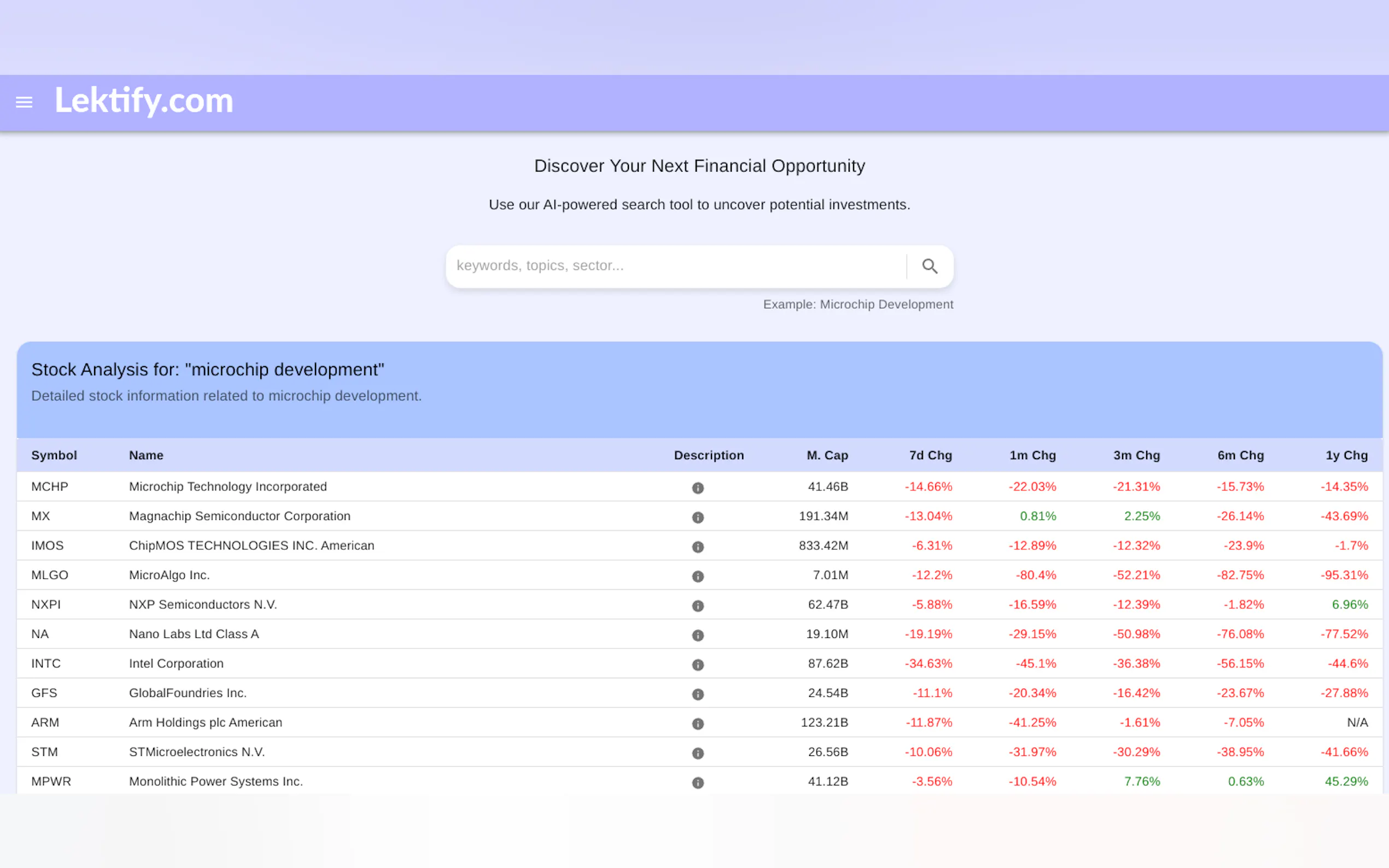This screenshot has height=868, width=1389.
Task: Show info for ChipMOS Technologies row
Action: coord(698,547)
